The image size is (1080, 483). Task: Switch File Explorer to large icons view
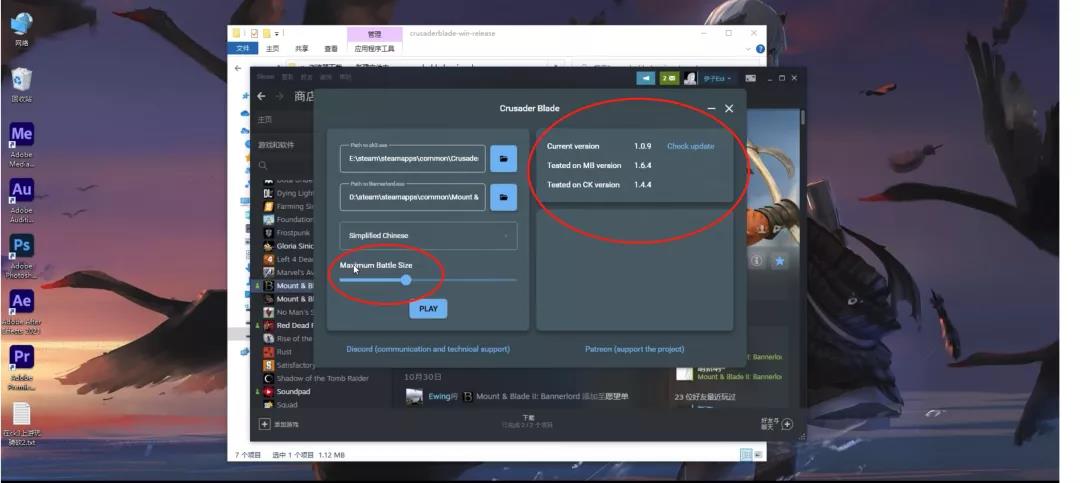point(758,455)
